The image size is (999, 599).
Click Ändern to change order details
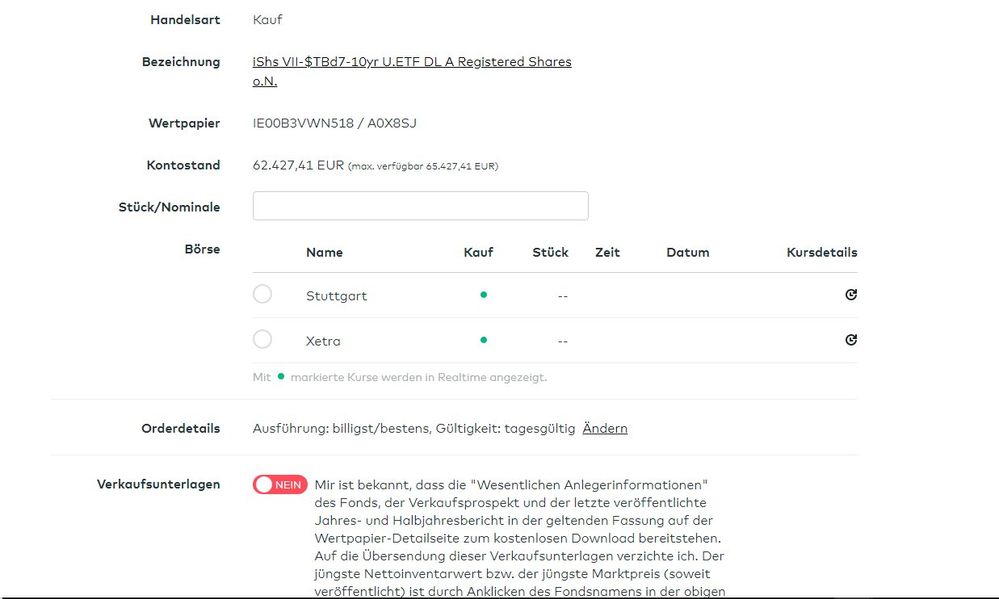[x=605, y=428]
